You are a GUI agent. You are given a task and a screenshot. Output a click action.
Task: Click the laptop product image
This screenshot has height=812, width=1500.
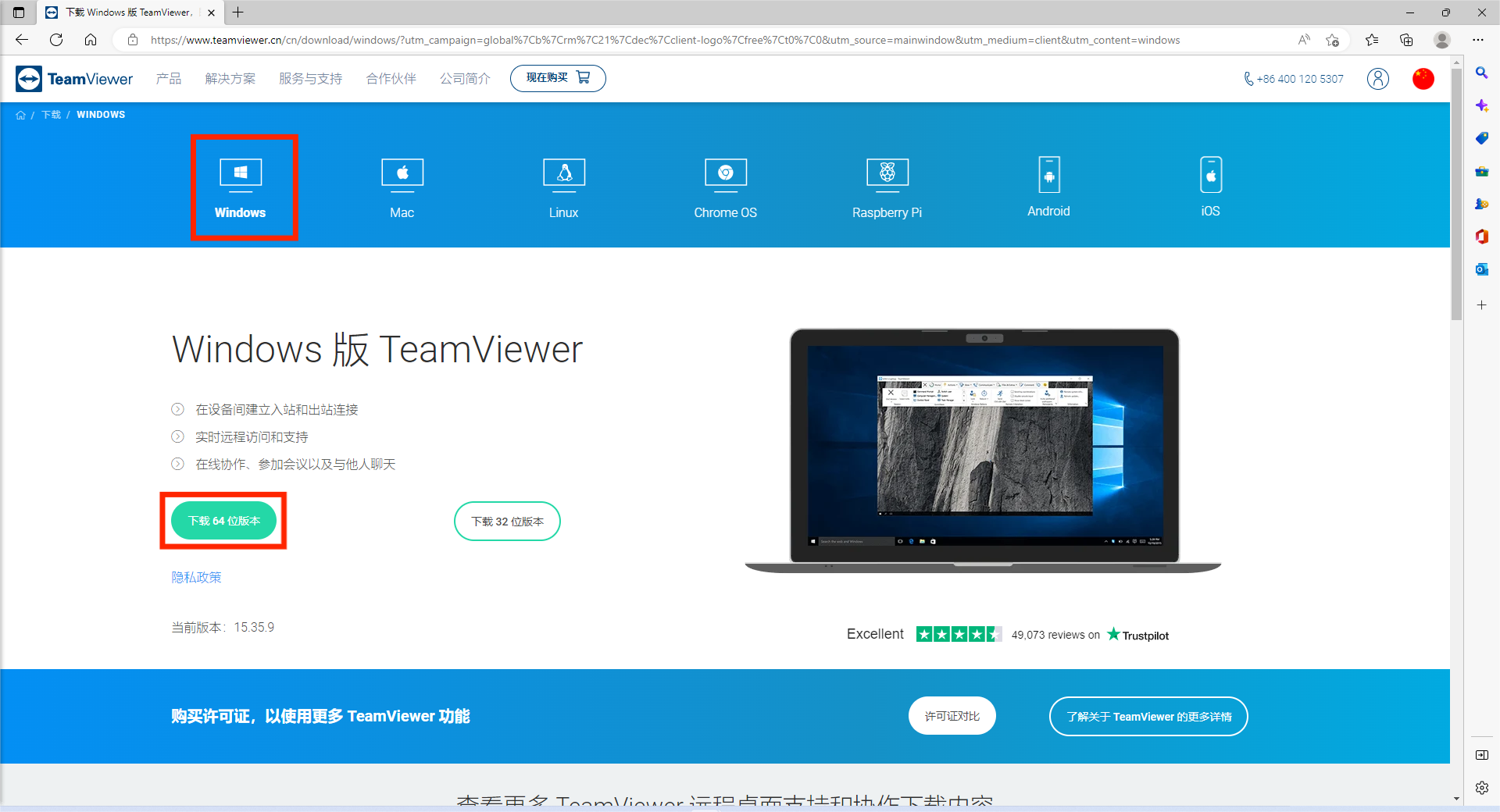click(x=984, y=451)
